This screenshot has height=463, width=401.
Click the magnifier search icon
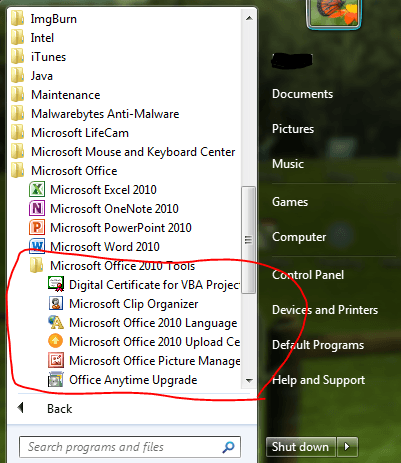coord(228,447)
